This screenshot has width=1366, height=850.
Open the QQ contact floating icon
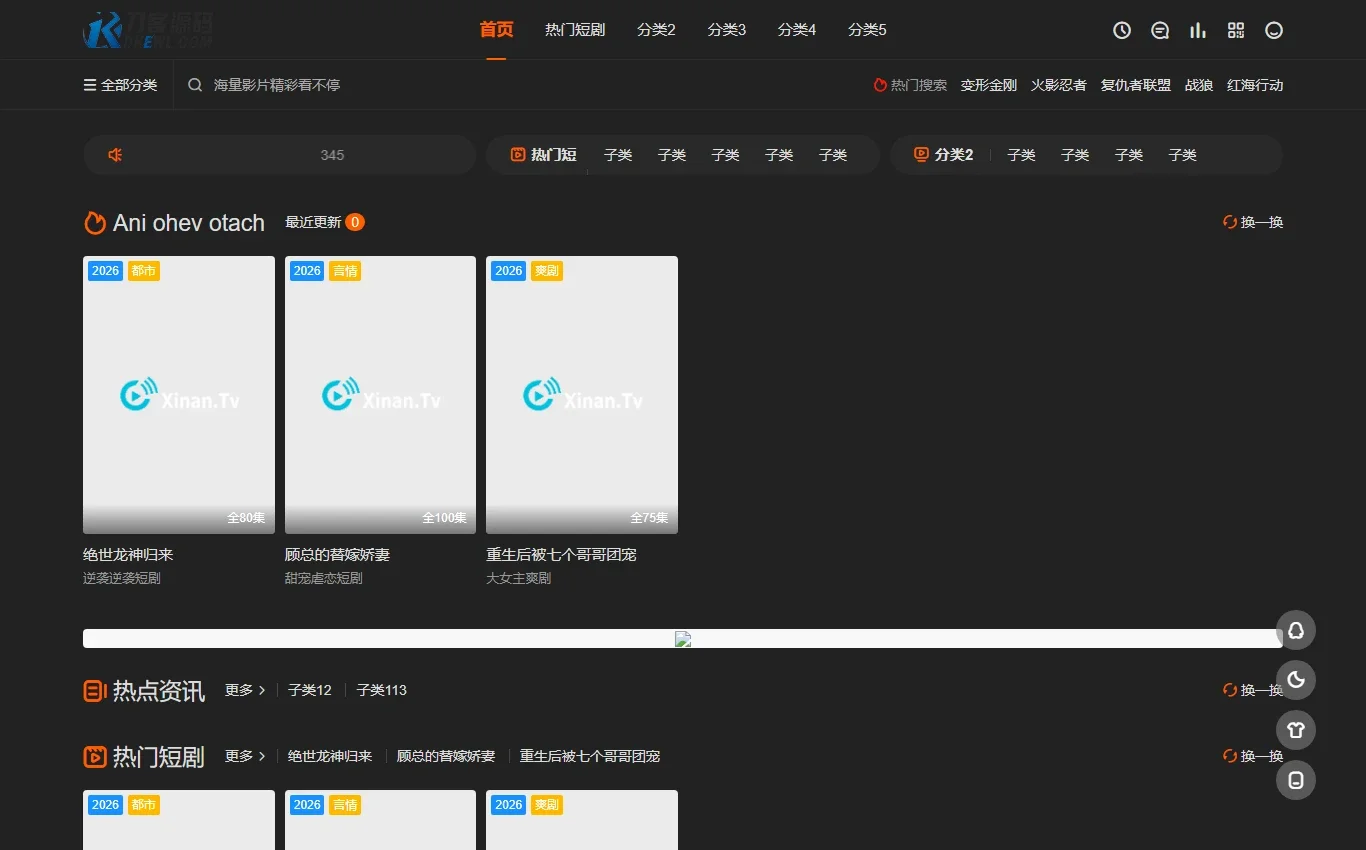[1296, 630]
